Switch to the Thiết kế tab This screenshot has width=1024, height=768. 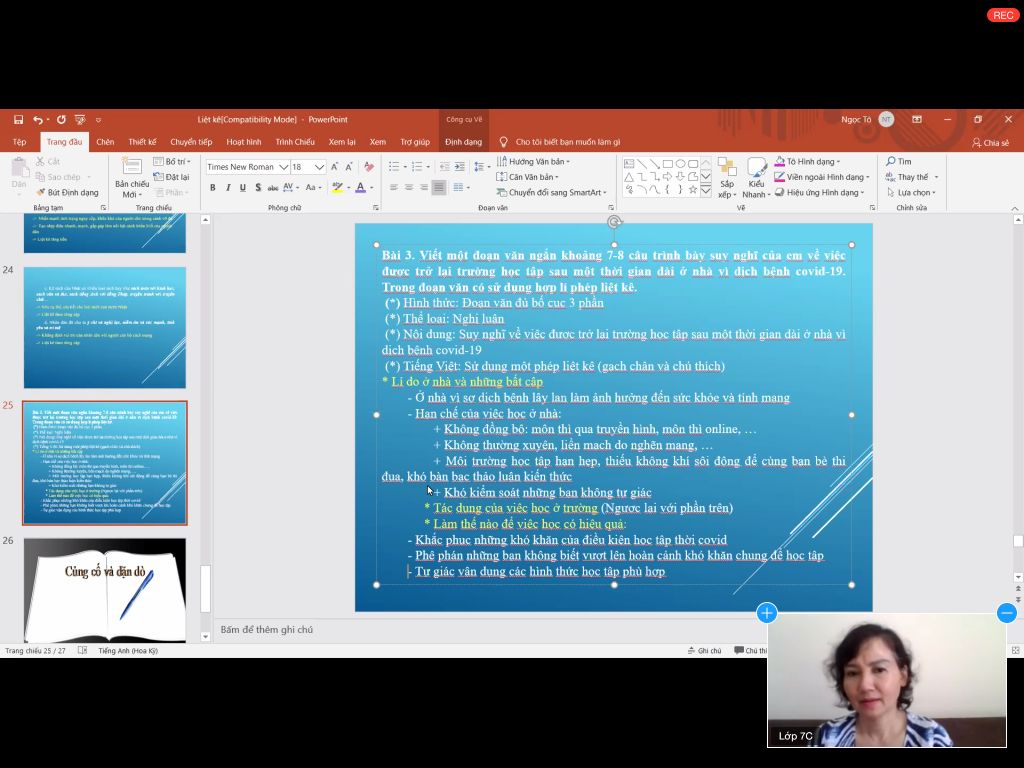click(142, 142)
